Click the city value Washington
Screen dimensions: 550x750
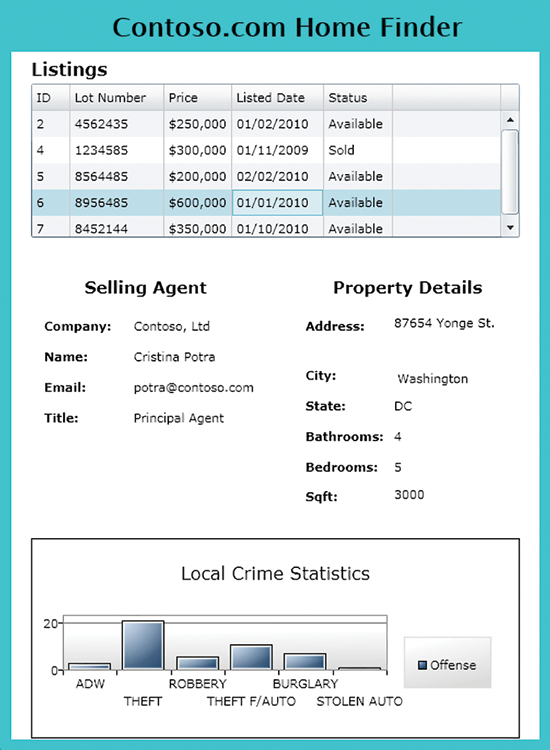click(433, 379)
